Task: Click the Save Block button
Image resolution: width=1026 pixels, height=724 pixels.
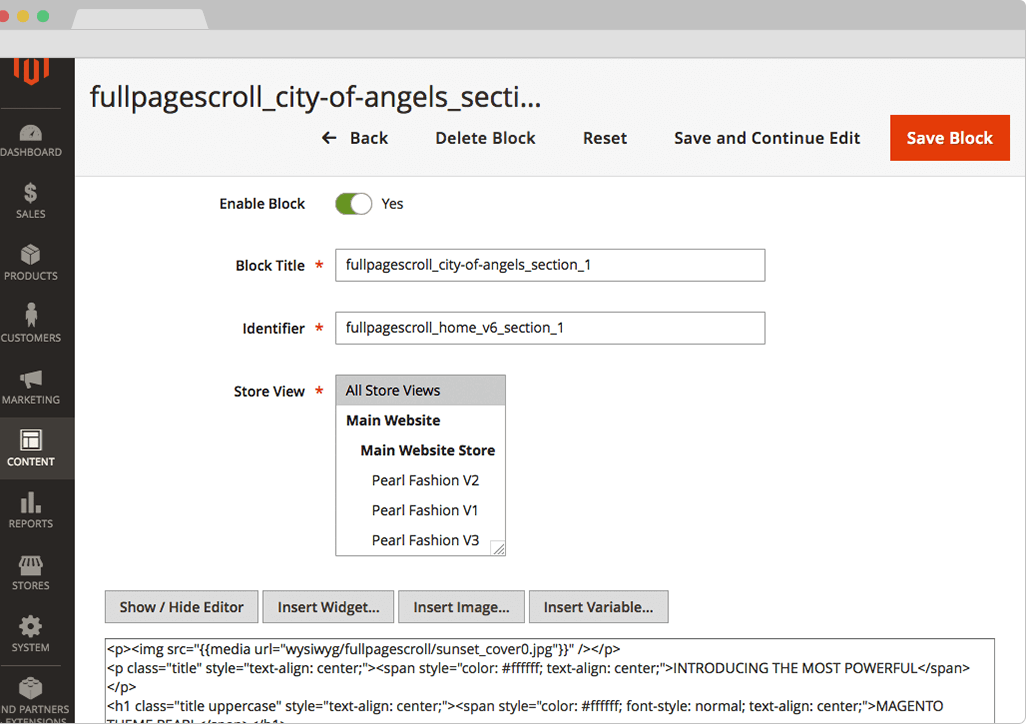Action: click(949, 138)
